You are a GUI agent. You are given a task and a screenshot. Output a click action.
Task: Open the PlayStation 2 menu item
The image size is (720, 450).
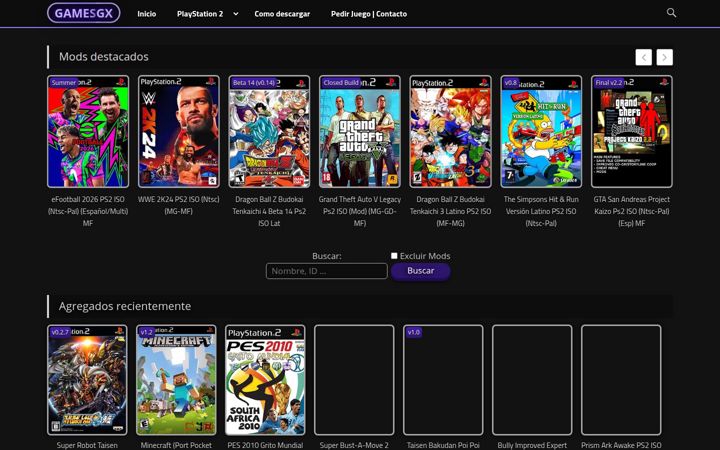coord(200,14)
